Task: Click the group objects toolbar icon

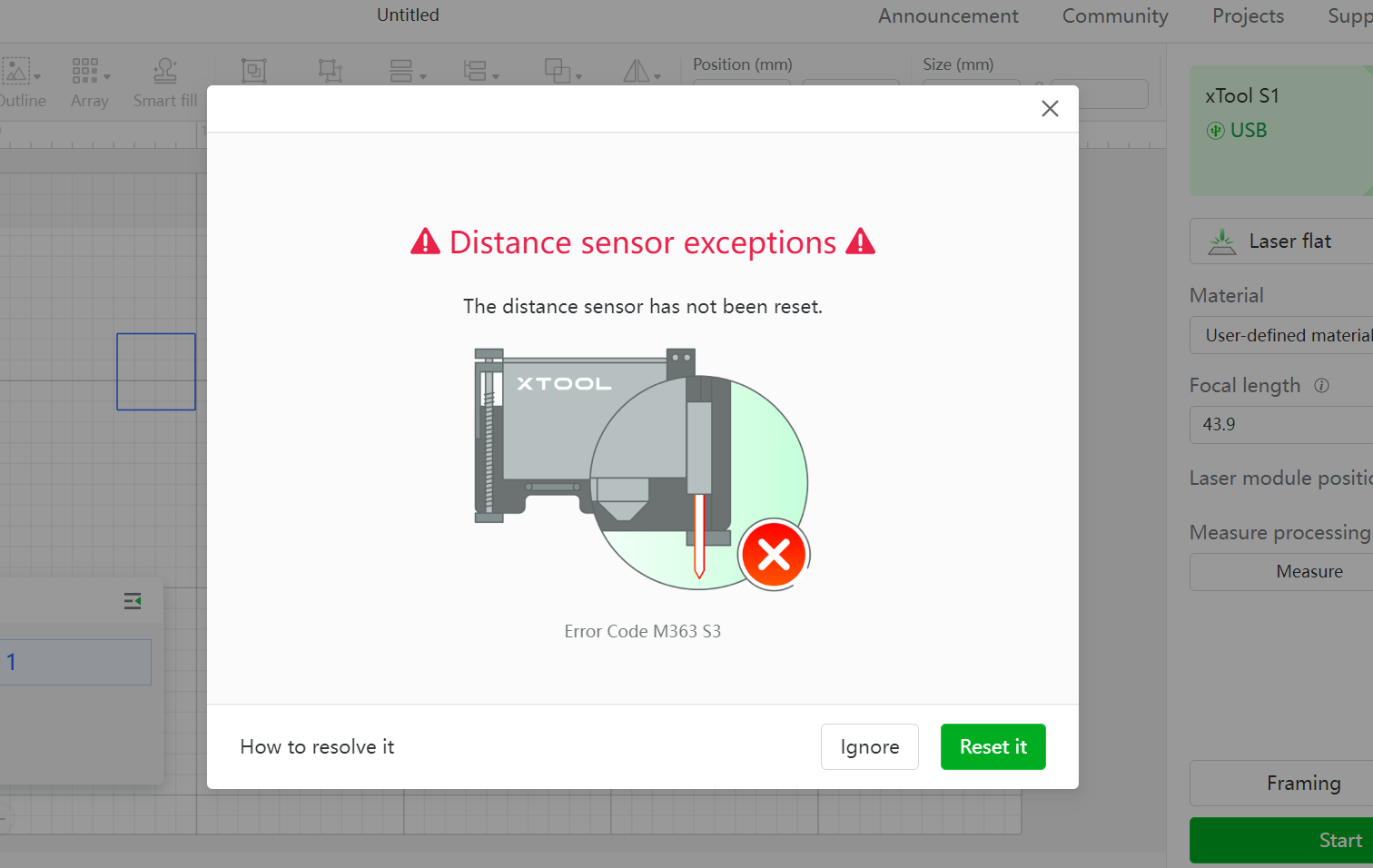Action: click(x=253, y=71)
